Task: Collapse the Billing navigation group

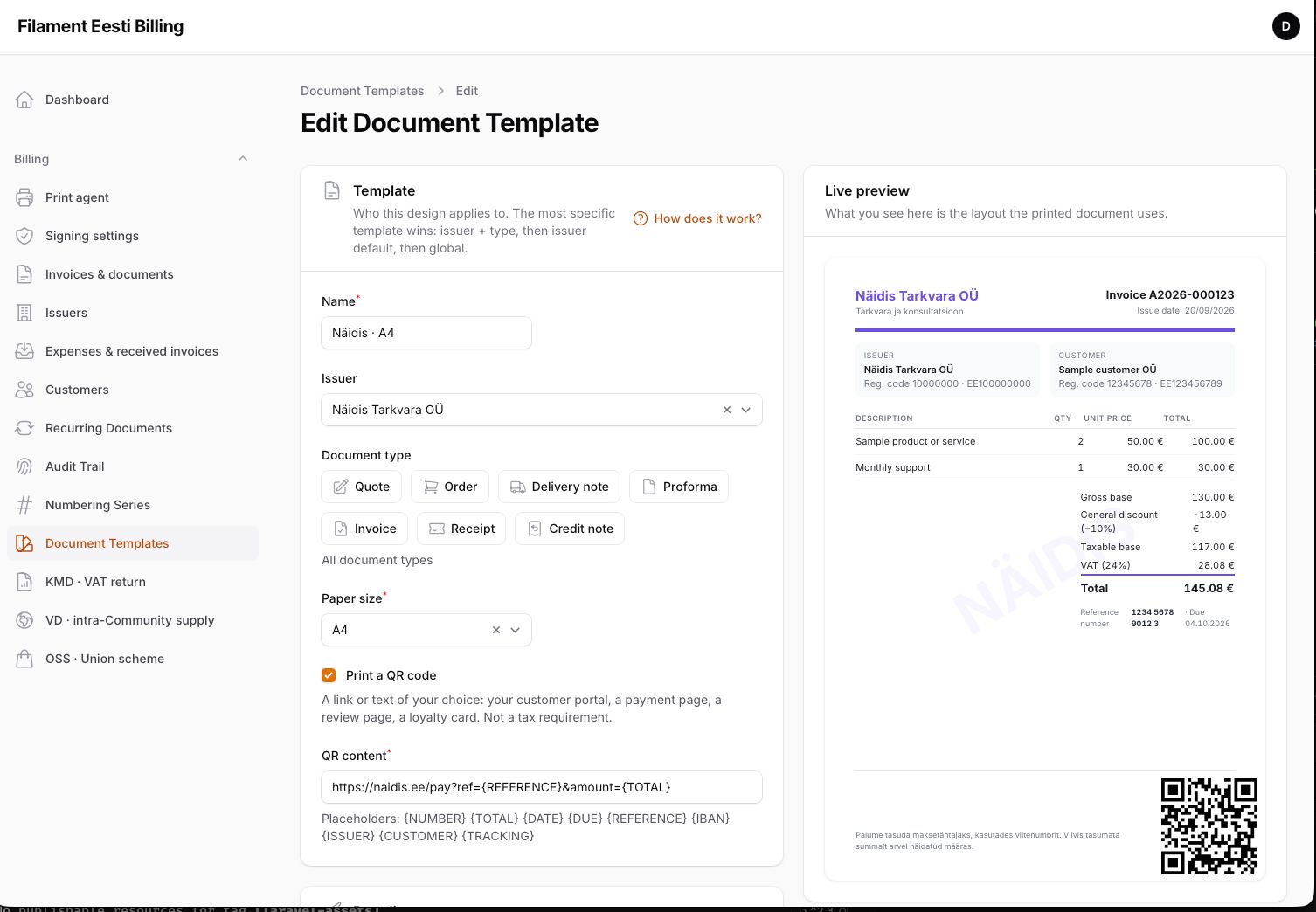Action: coord(243,159)
